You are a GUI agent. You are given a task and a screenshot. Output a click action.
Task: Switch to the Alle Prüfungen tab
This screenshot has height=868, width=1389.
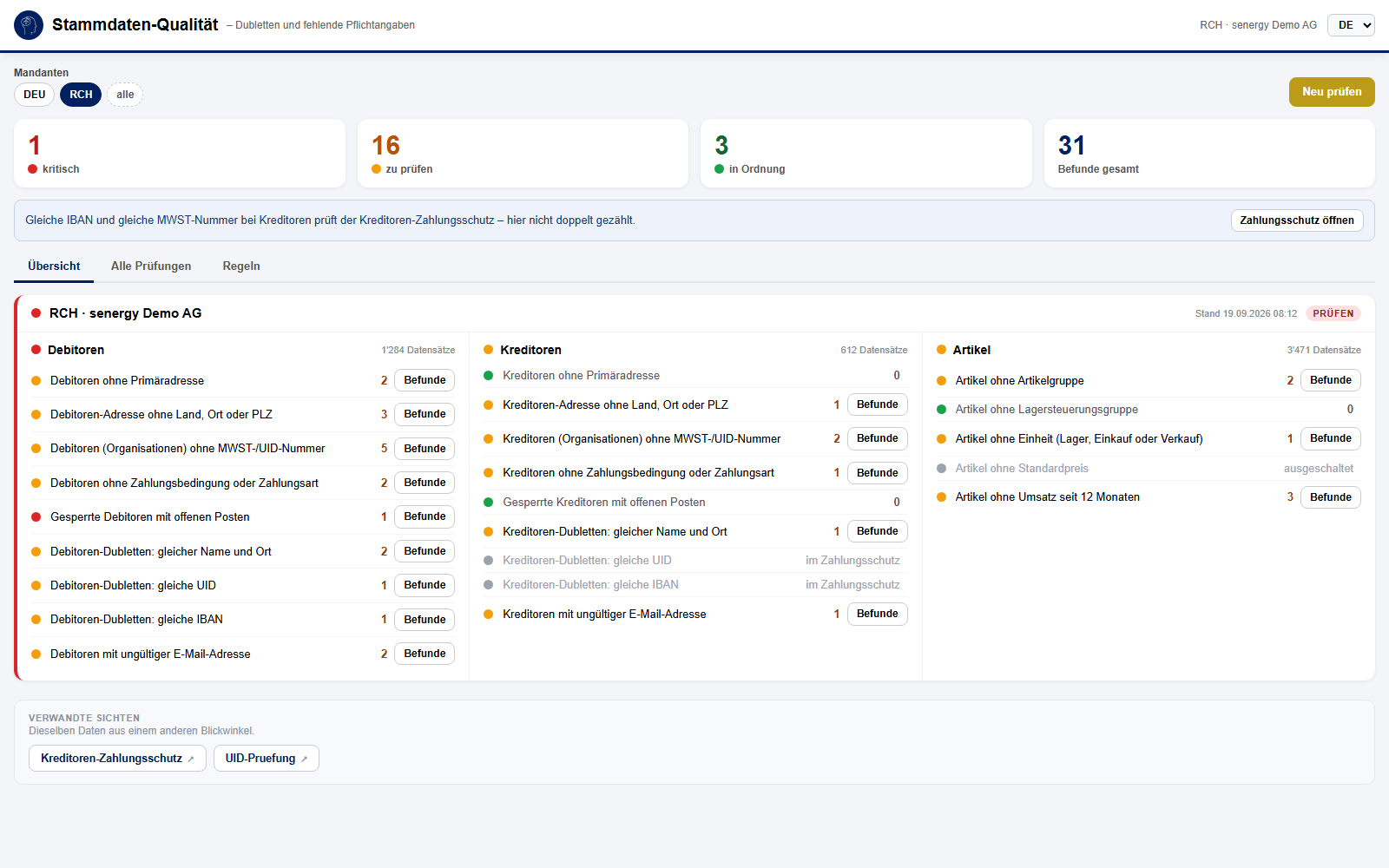click(151, 266)
